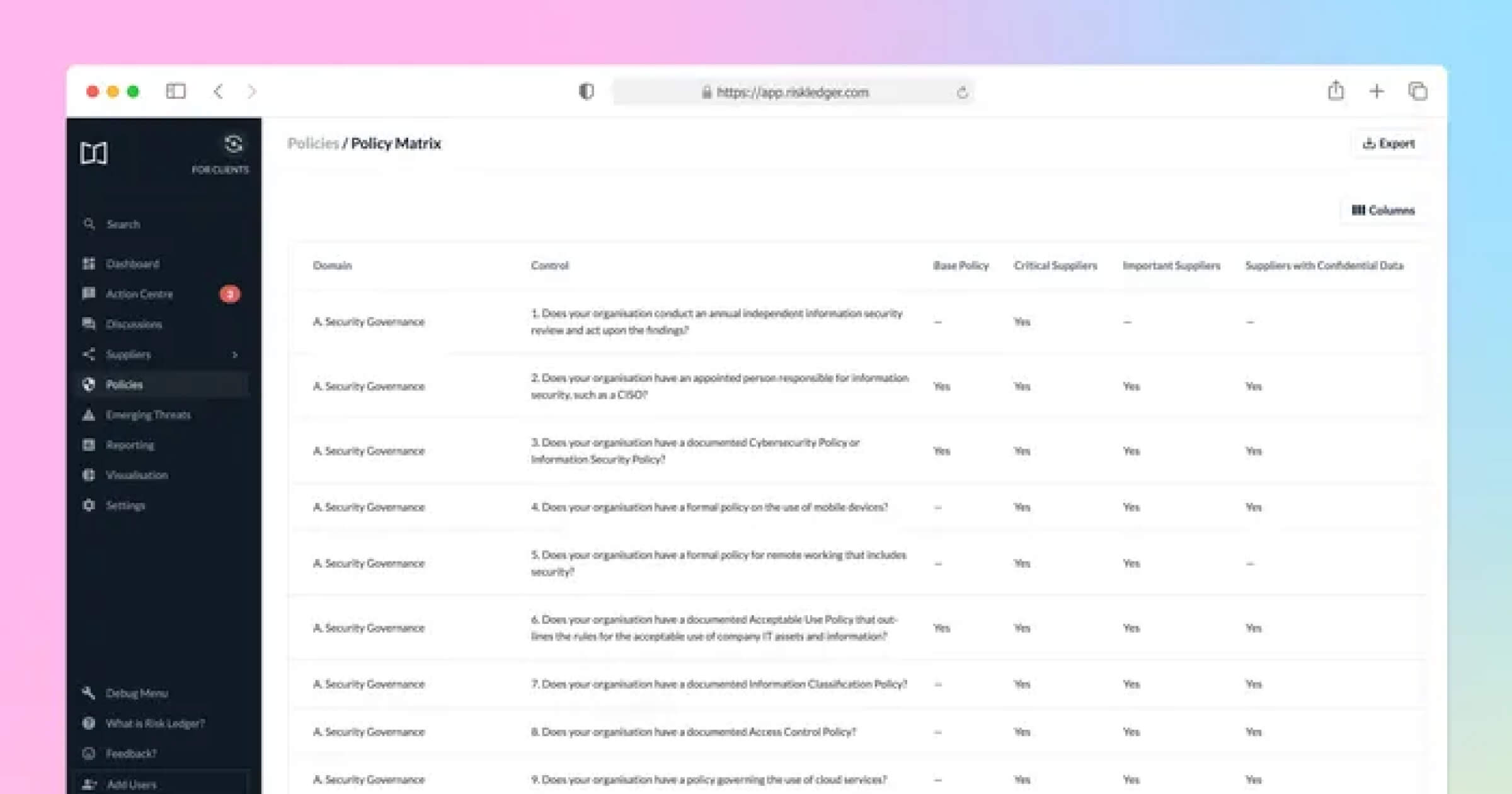Select Policies in the breadcrumb
The image size is (1512, 794).
click(314, 143)
